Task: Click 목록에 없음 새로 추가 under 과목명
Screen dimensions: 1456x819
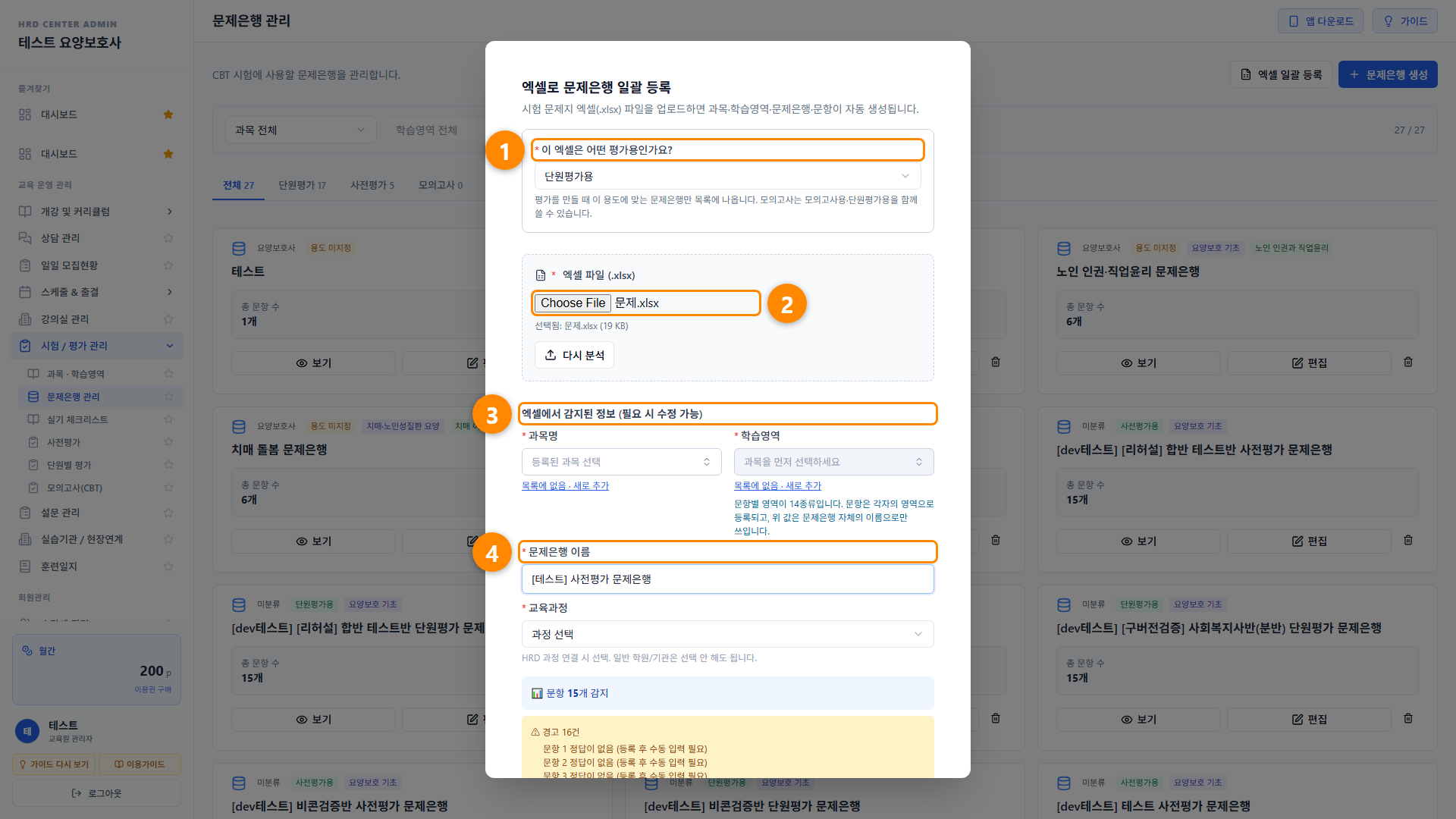Action: [x=565, y=485]
